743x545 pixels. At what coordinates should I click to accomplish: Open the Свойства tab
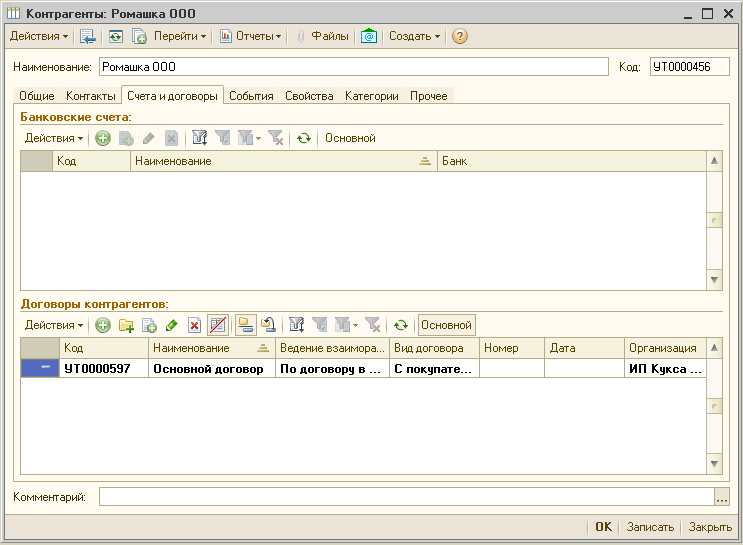click(309, 96)
